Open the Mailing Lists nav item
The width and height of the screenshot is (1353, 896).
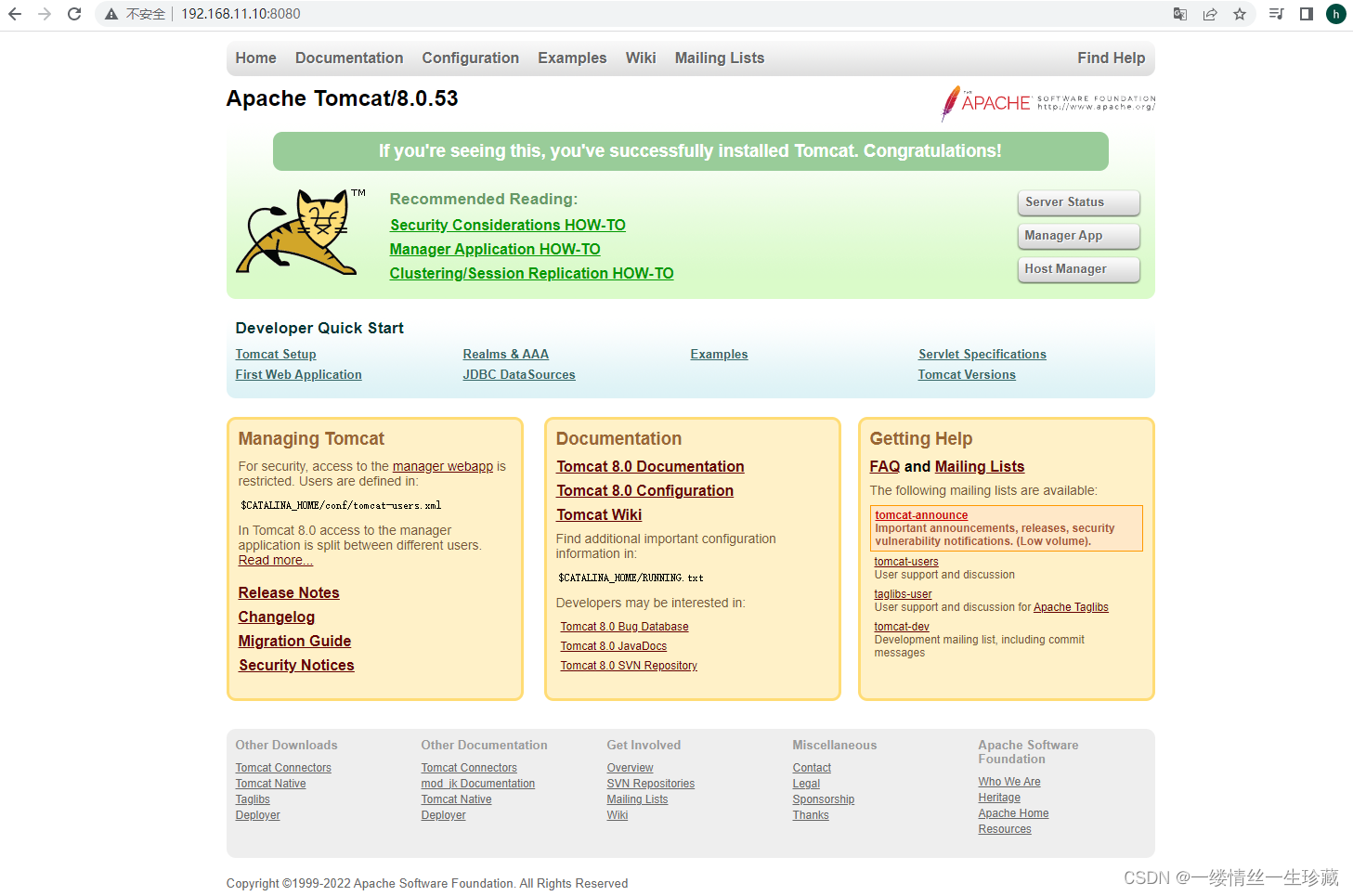pos(720,58)
